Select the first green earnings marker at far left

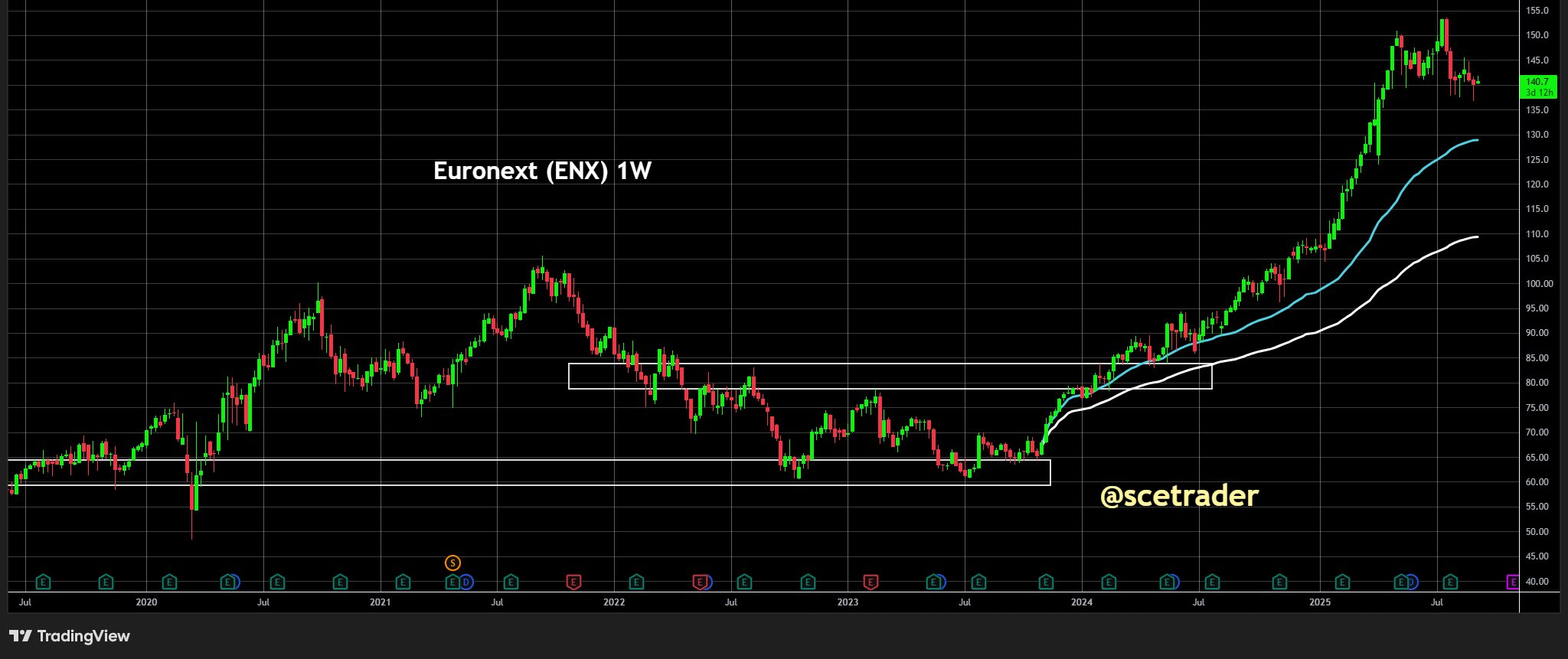pos(44,582)
